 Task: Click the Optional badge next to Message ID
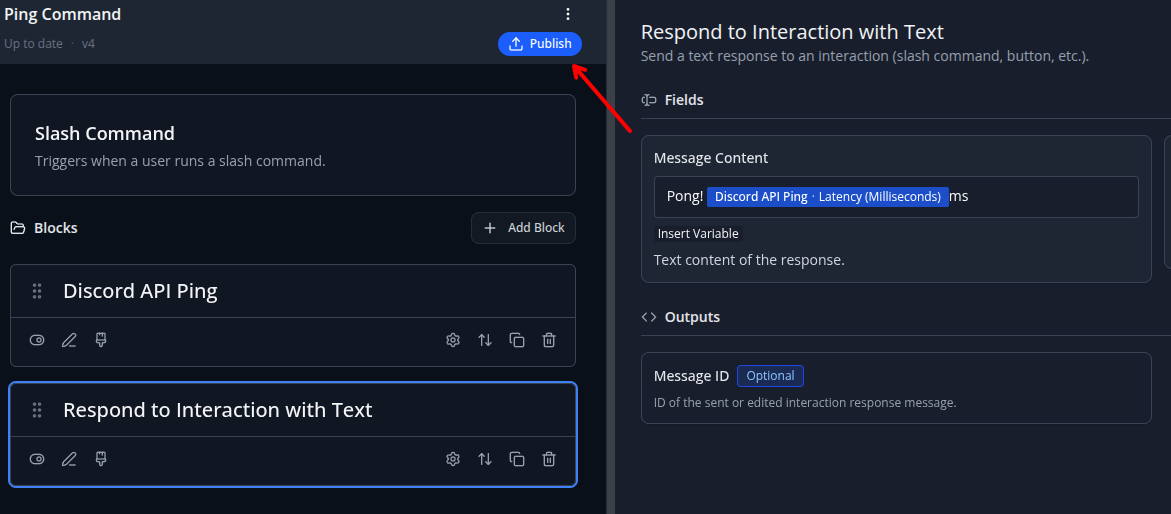tap(770, 376)
